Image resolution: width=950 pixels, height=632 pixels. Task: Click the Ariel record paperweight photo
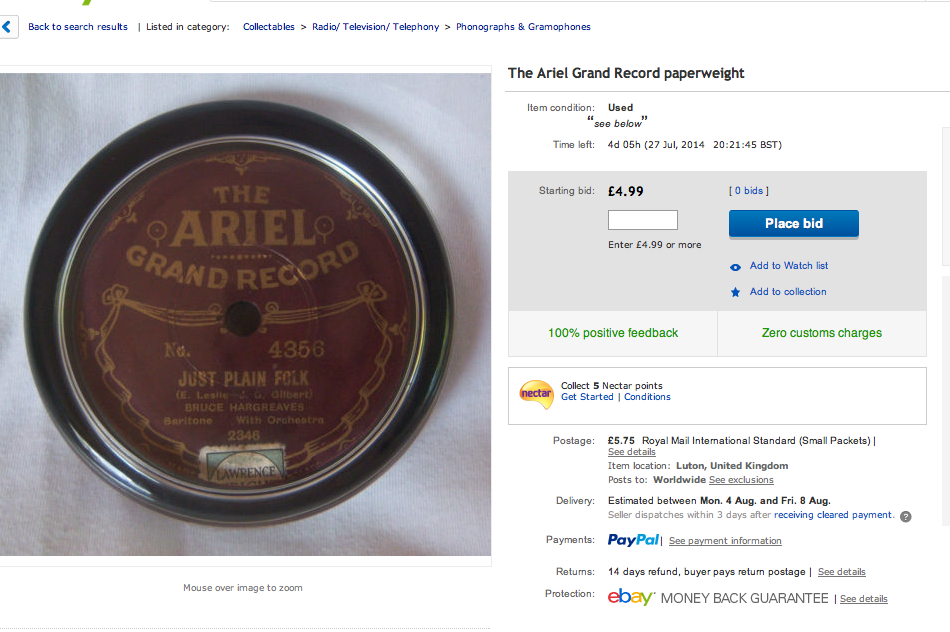(x=245, y=314)
